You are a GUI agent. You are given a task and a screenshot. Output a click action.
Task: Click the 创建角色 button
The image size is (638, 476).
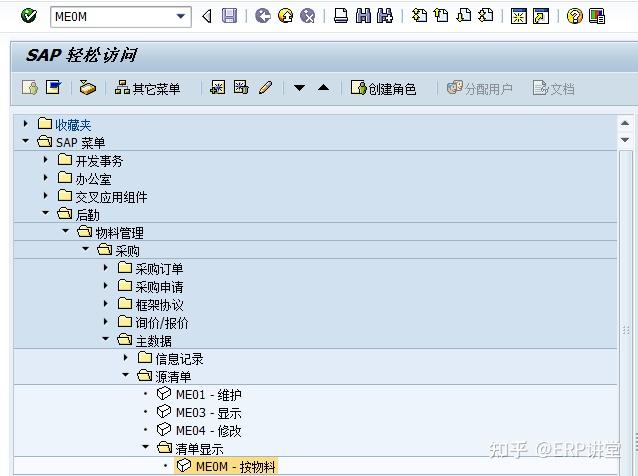(x=383, y=88)
